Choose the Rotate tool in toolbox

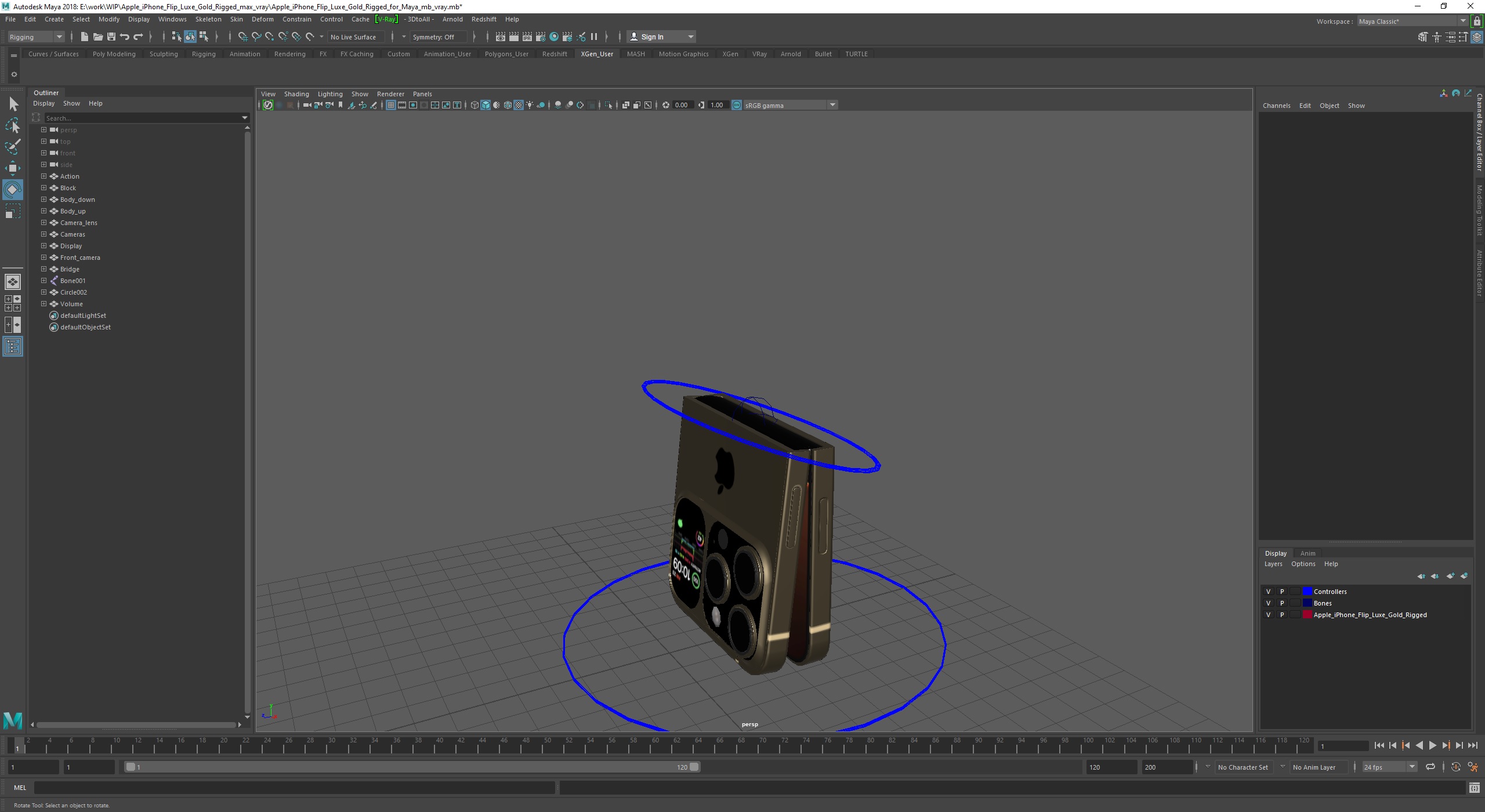tap(13, 190)
